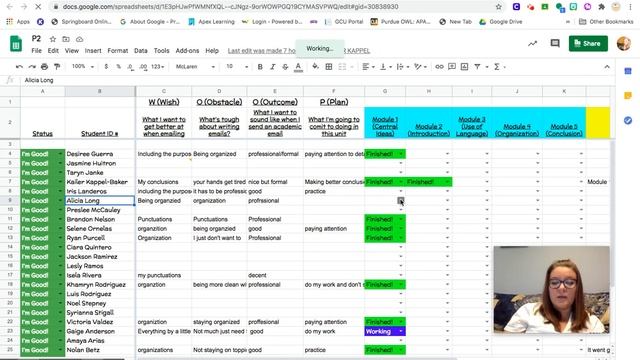Image resolution: width=640 pixels, height=360 pixels.
Task: Open Calendar in side panel
Action: [x=628, y=71]
